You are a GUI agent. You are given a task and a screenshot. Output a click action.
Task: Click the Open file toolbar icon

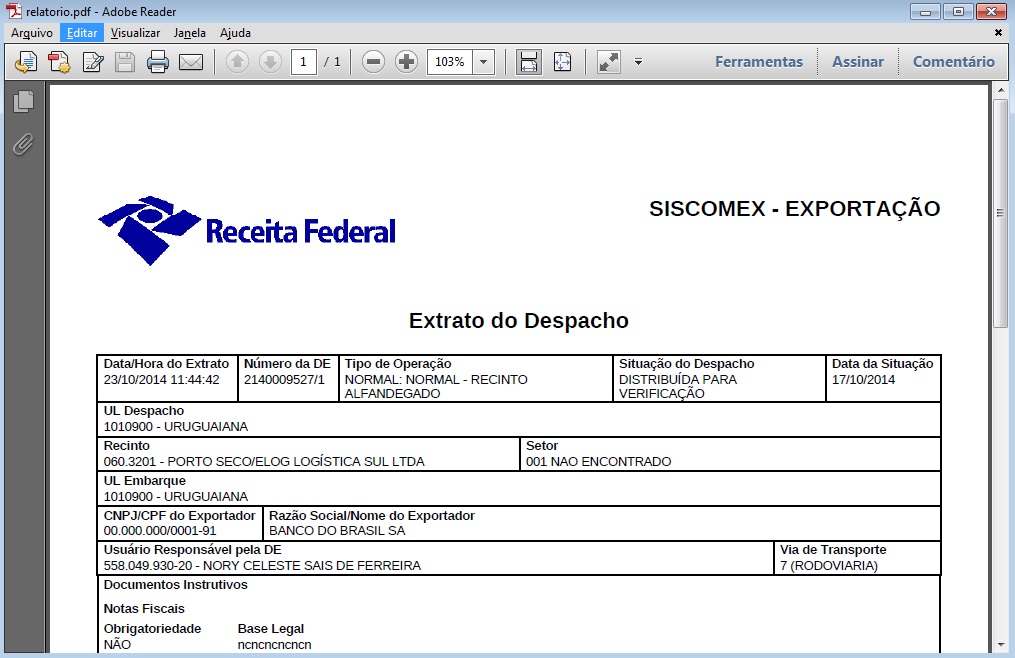26,62
